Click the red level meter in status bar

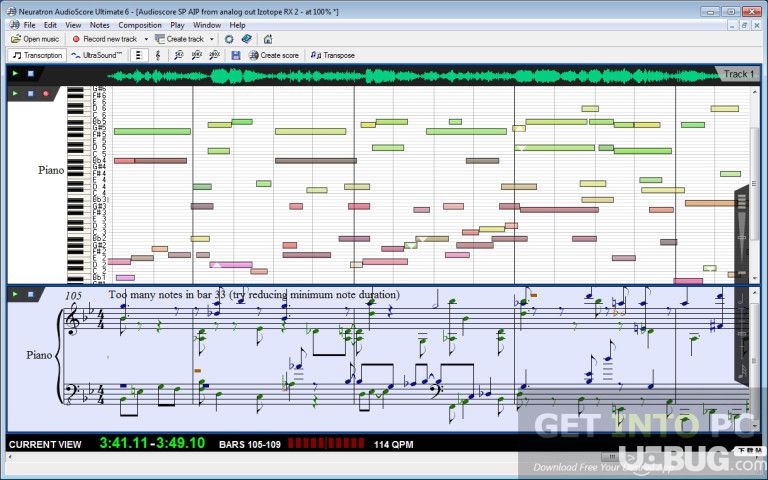tap(326, 444)
